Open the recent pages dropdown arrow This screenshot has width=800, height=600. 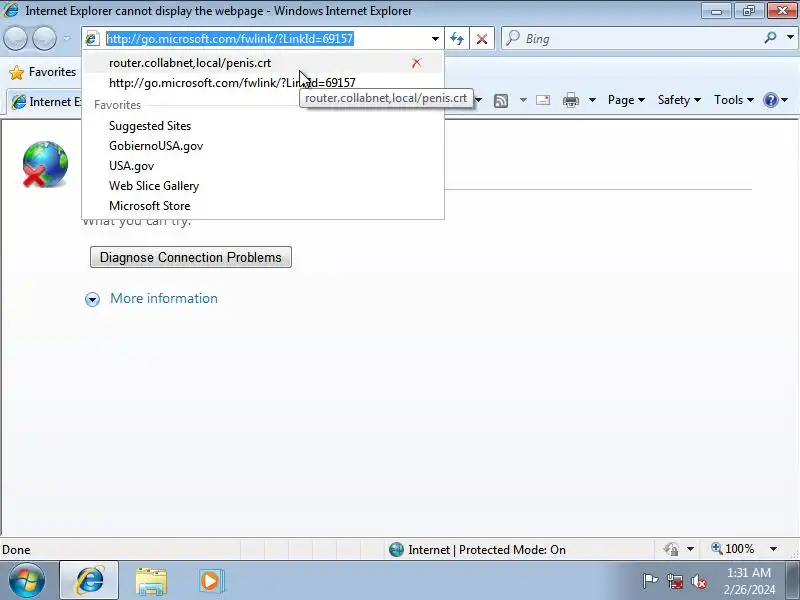tap(66, 38)
